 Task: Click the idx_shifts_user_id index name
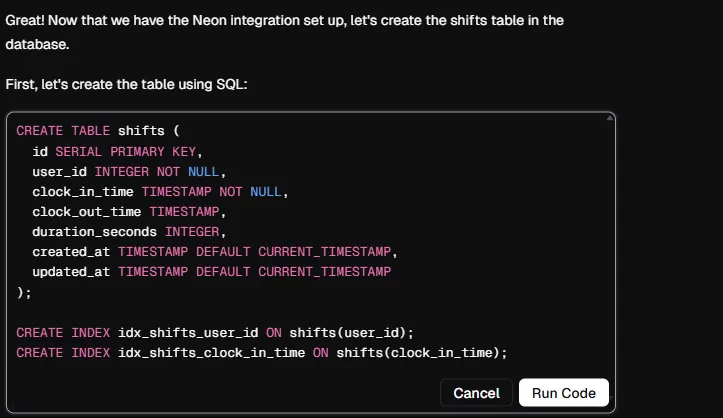(x=188, y=333)
